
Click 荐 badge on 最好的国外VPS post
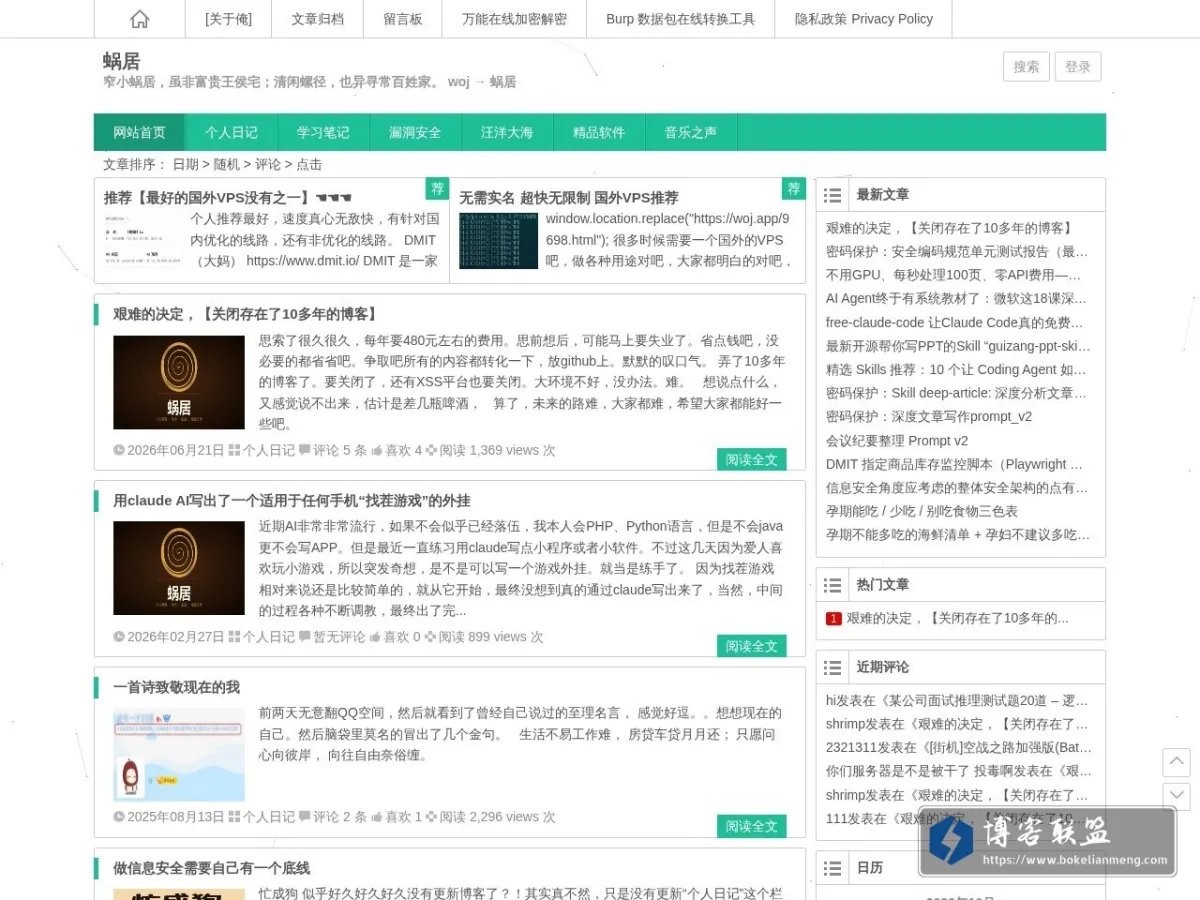point(437,189)
